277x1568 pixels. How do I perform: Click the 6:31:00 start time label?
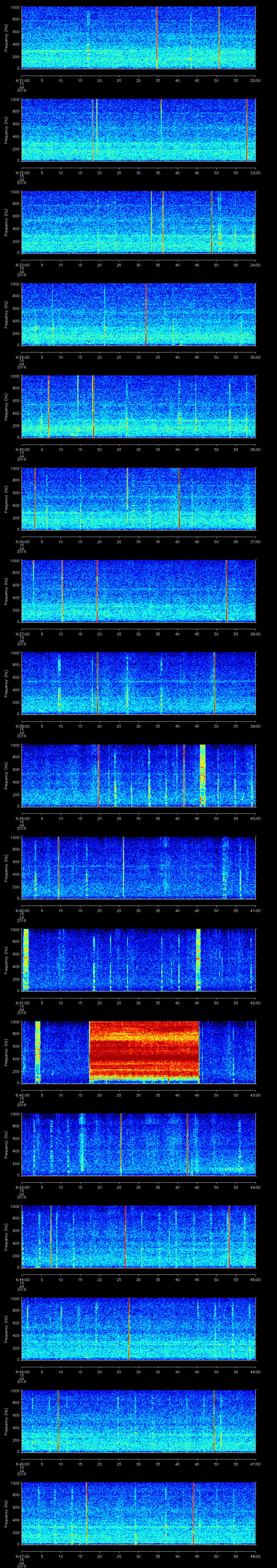click(22, 80)
